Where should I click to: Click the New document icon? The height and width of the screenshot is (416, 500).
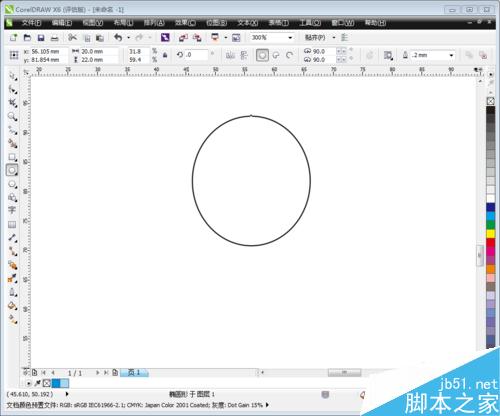[13, 37]
